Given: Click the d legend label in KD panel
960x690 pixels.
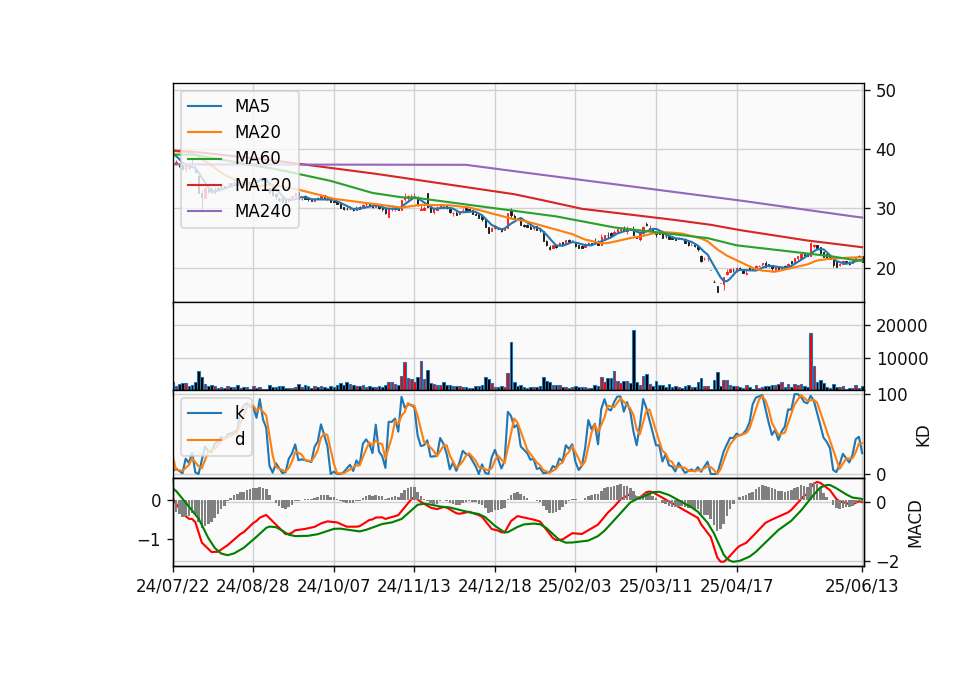Looking at the screenshot, I should click(x=240, y=438).
